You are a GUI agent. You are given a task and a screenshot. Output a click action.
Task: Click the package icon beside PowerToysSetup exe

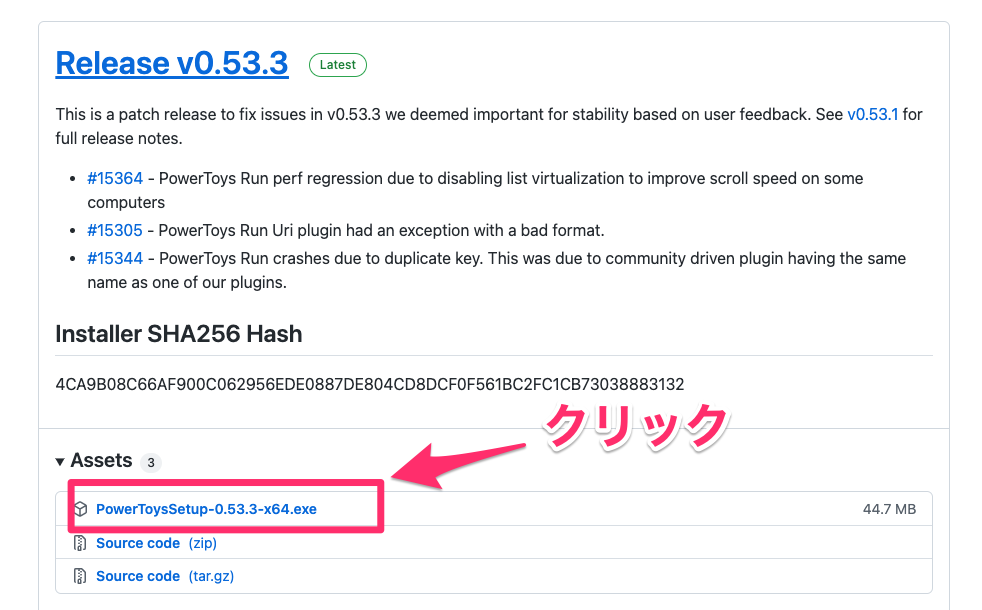81,509
